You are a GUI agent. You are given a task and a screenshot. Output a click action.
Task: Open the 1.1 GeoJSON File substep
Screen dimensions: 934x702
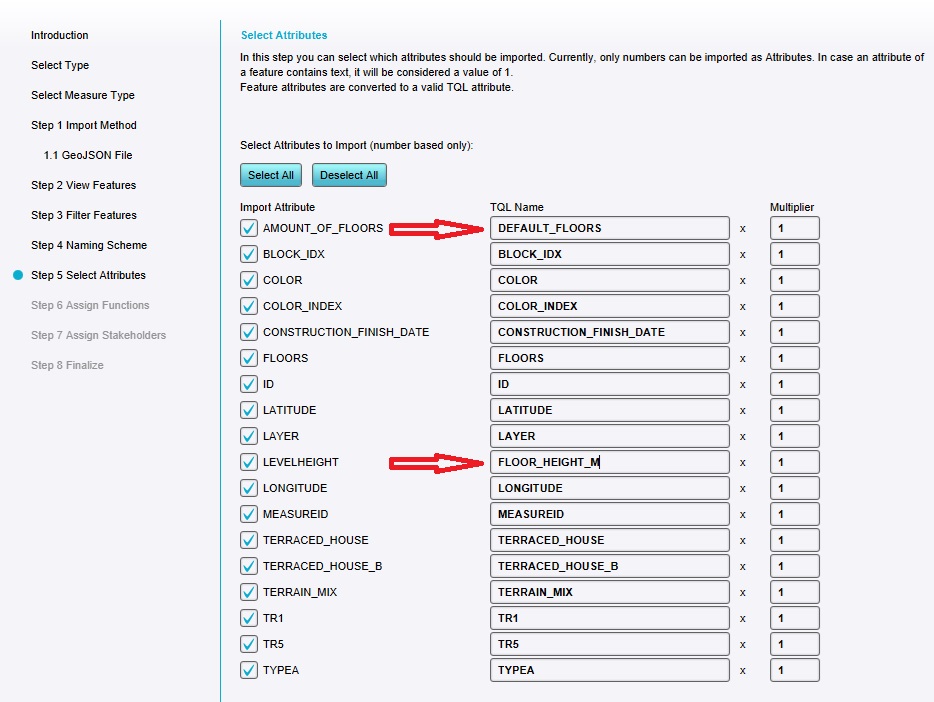(88, 155)
